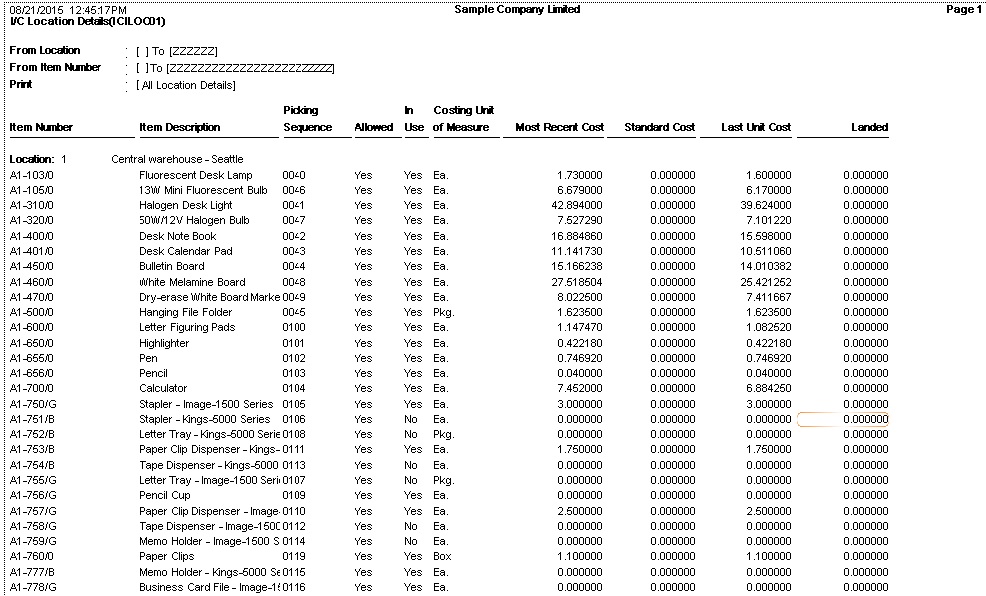Select the Calculator item description
The image size is (986, 596).
[x=163, y=389]
